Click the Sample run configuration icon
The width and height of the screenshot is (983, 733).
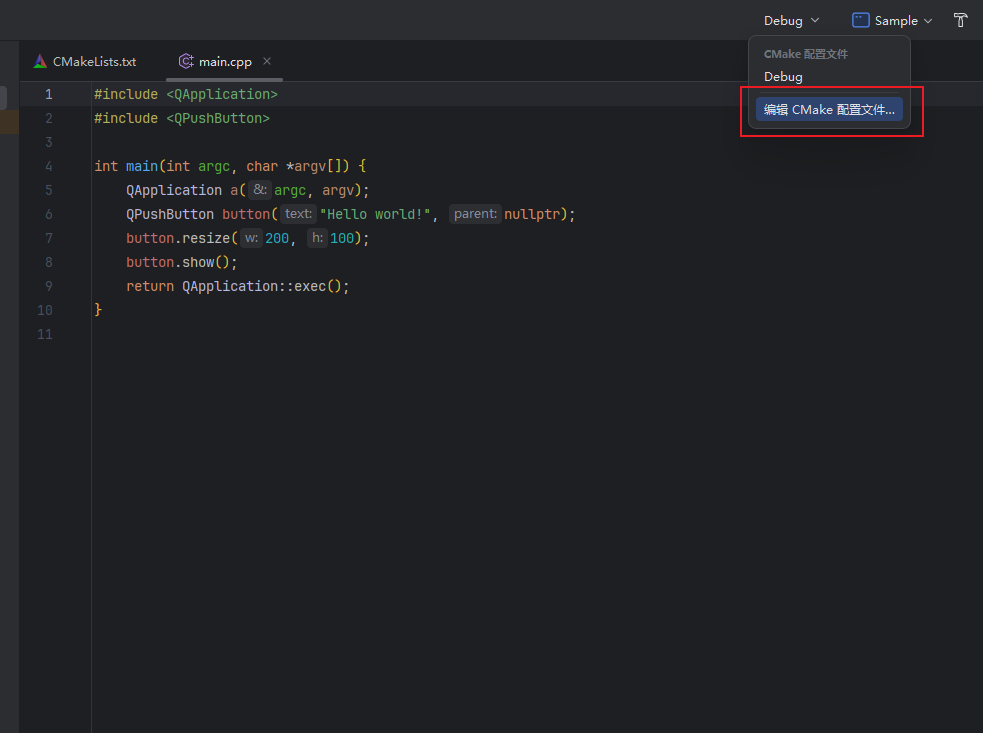(860, 20)
